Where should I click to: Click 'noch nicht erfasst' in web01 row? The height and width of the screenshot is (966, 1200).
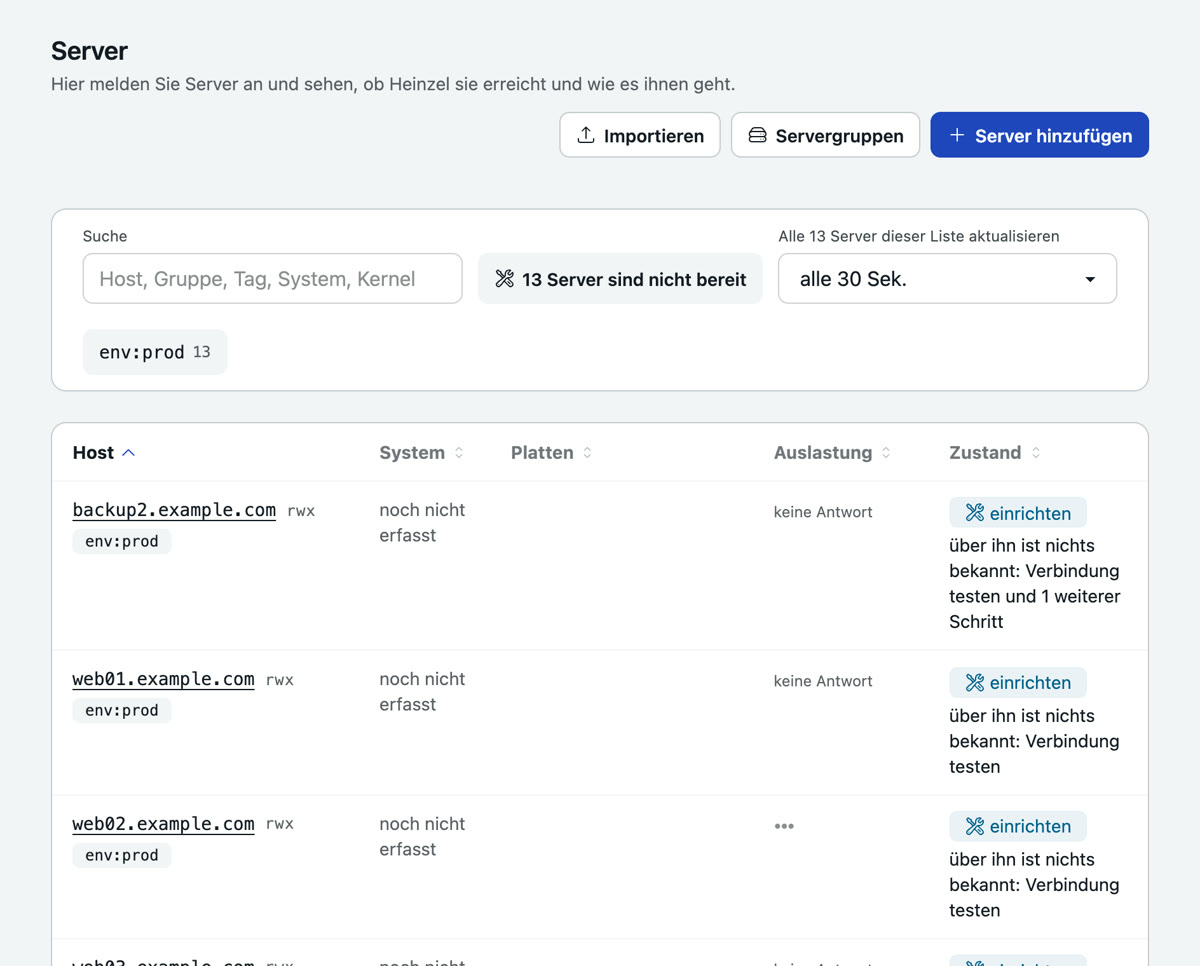pyautogui.click(x=422, y=691)
